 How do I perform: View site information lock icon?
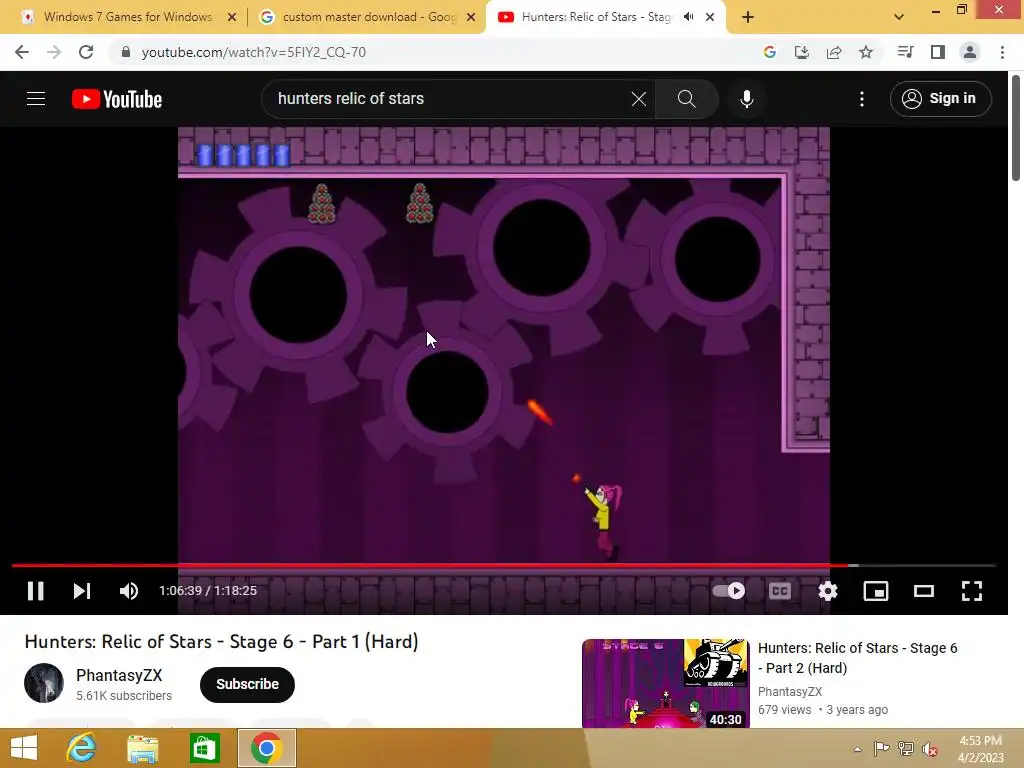126,52
